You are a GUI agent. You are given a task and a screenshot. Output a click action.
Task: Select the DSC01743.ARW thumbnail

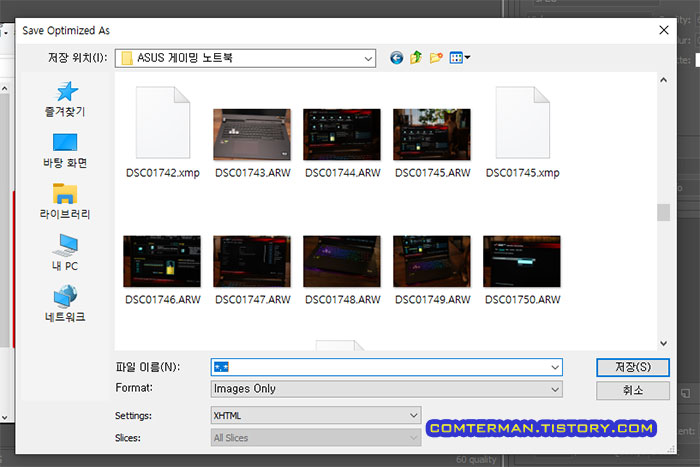pos(252,134)
